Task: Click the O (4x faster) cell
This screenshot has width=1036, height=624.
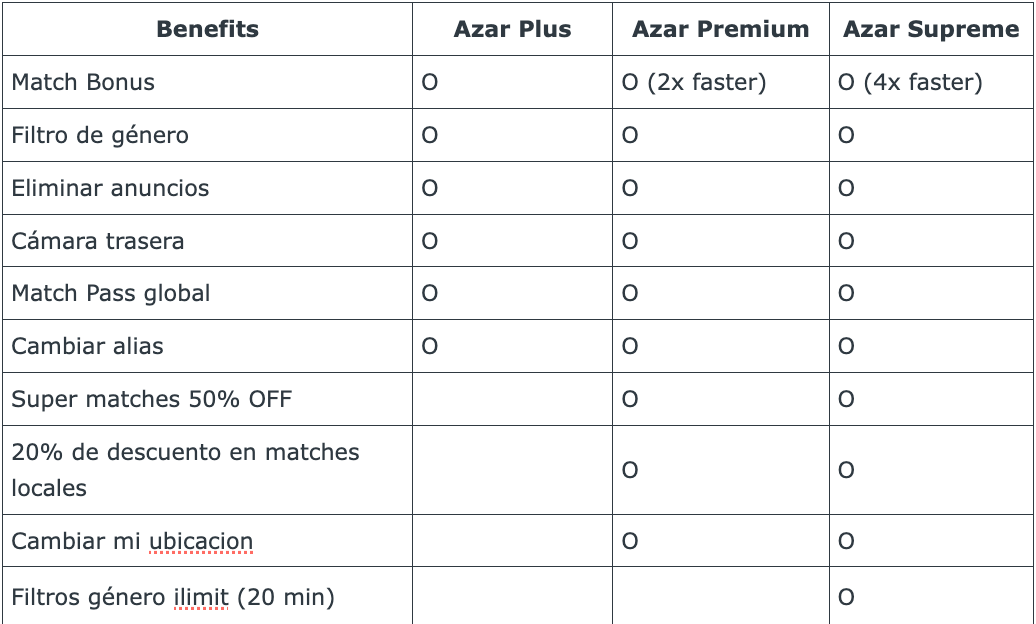Action: (x=910, y=82)
